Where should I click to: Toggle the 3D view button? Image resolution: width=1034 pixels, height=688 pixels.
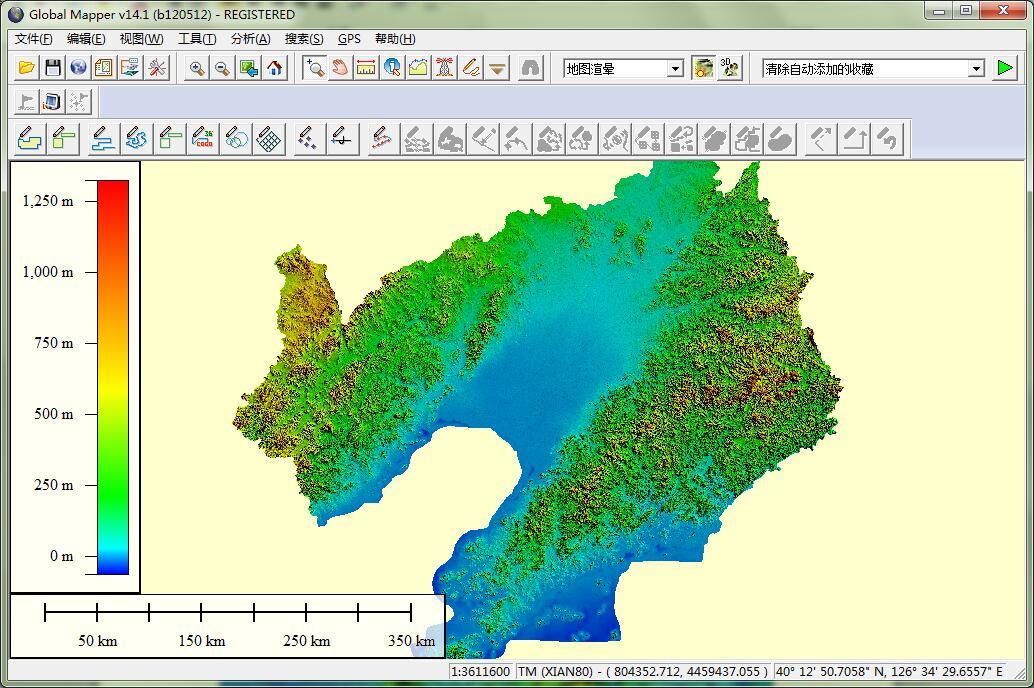point(729,68)
